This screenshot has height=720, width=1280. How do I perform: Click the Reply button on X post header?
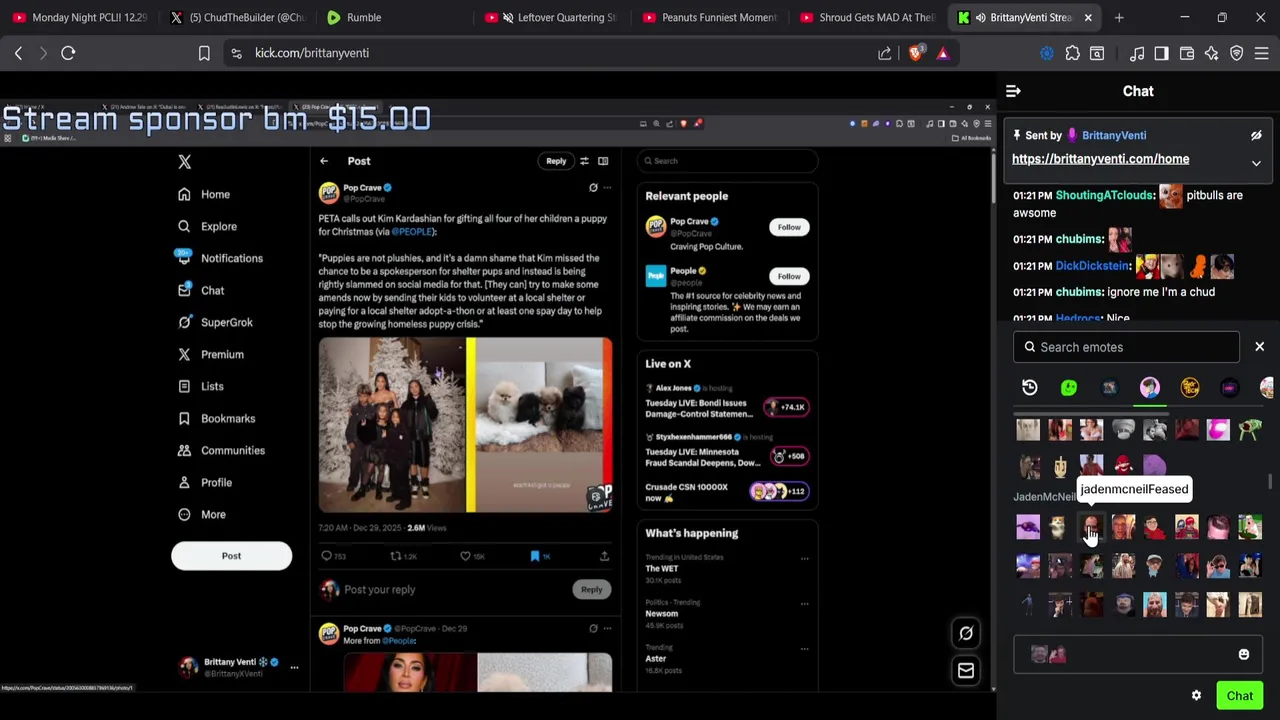(556, 161)
